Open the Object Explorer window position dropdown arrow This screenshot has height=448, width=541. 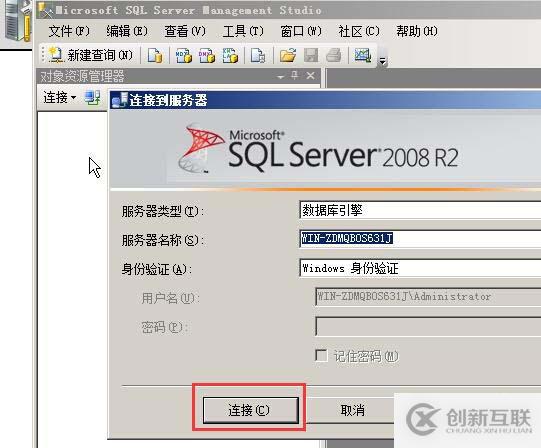pyautogui.click(x=281, y=77)
